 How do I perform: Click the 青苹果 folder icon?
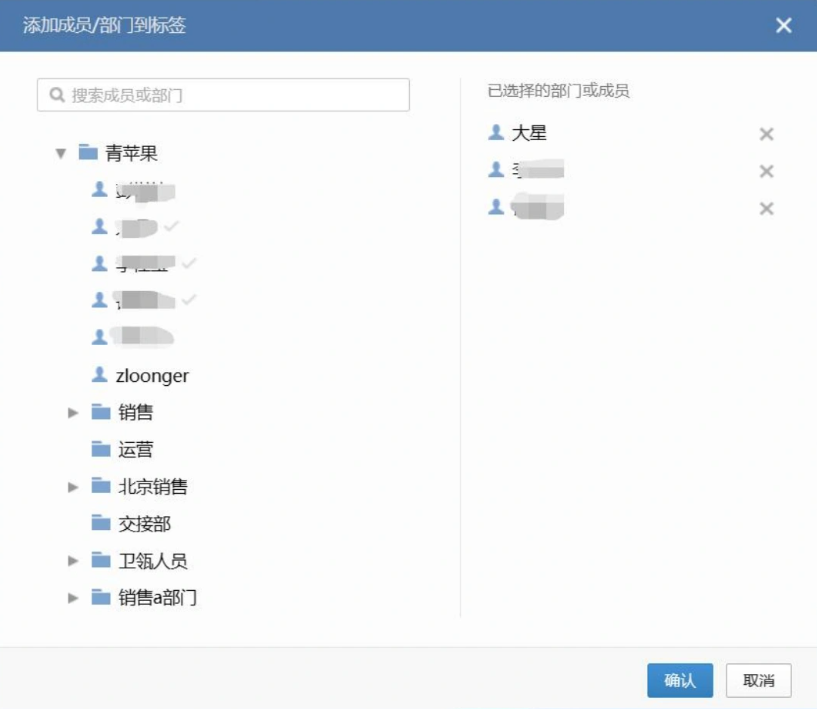click(x=88, y=153)
